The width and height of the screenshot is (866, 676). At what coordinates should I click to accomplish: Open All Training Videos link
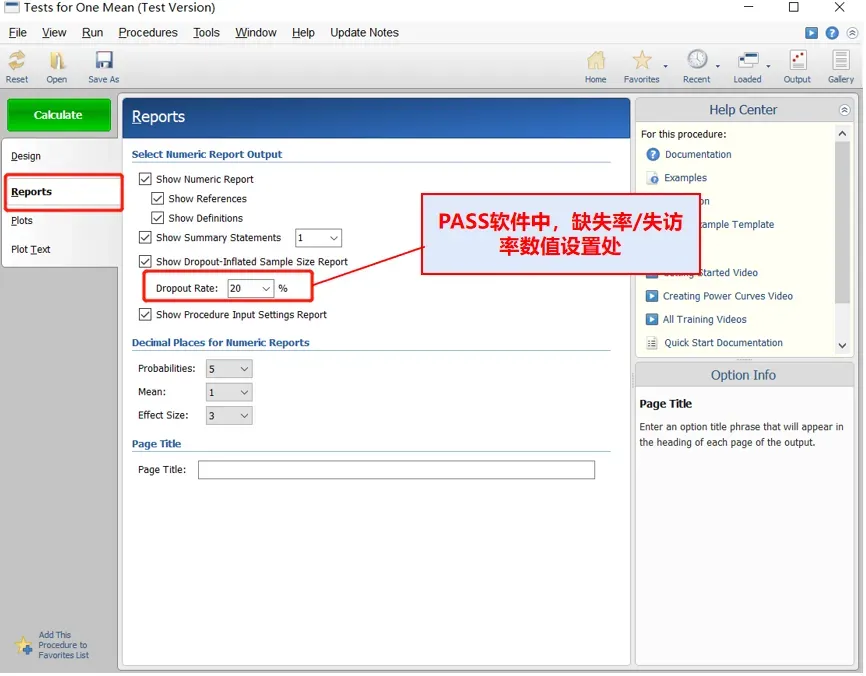point(707,320)
